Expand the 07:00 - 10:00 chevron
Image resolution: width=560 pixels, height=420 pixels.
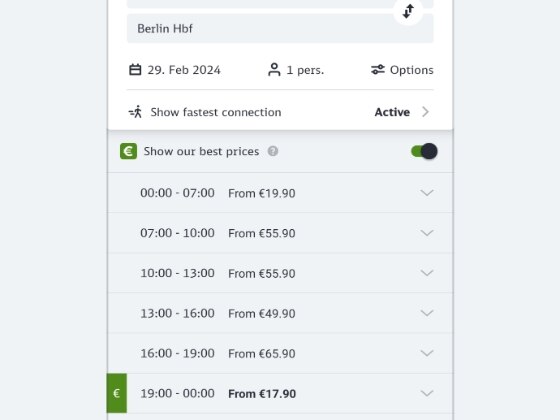[427, 233]
